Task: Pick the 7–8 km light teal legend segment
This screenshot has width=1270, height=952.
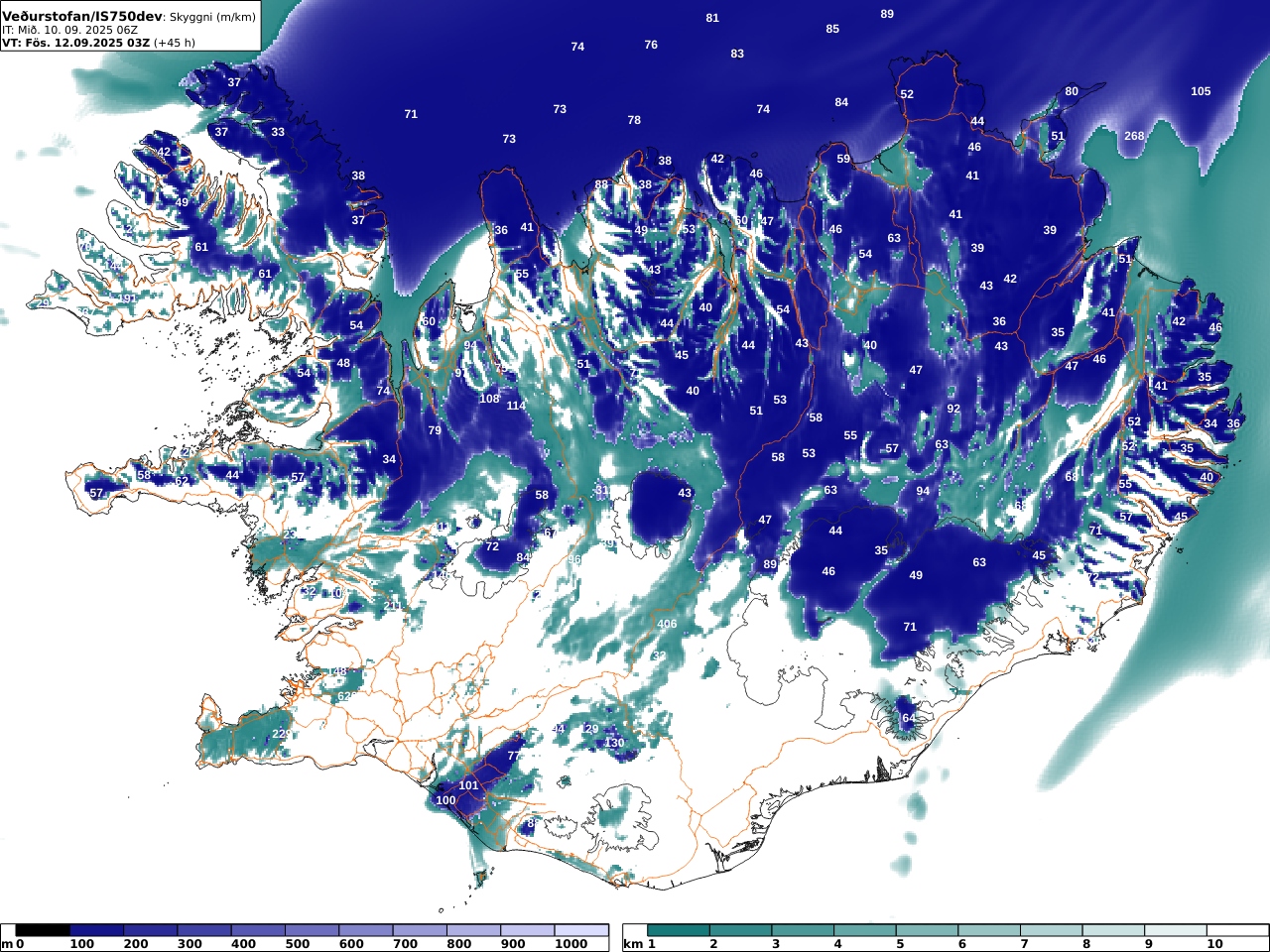Action: (x=1052, y=930)
